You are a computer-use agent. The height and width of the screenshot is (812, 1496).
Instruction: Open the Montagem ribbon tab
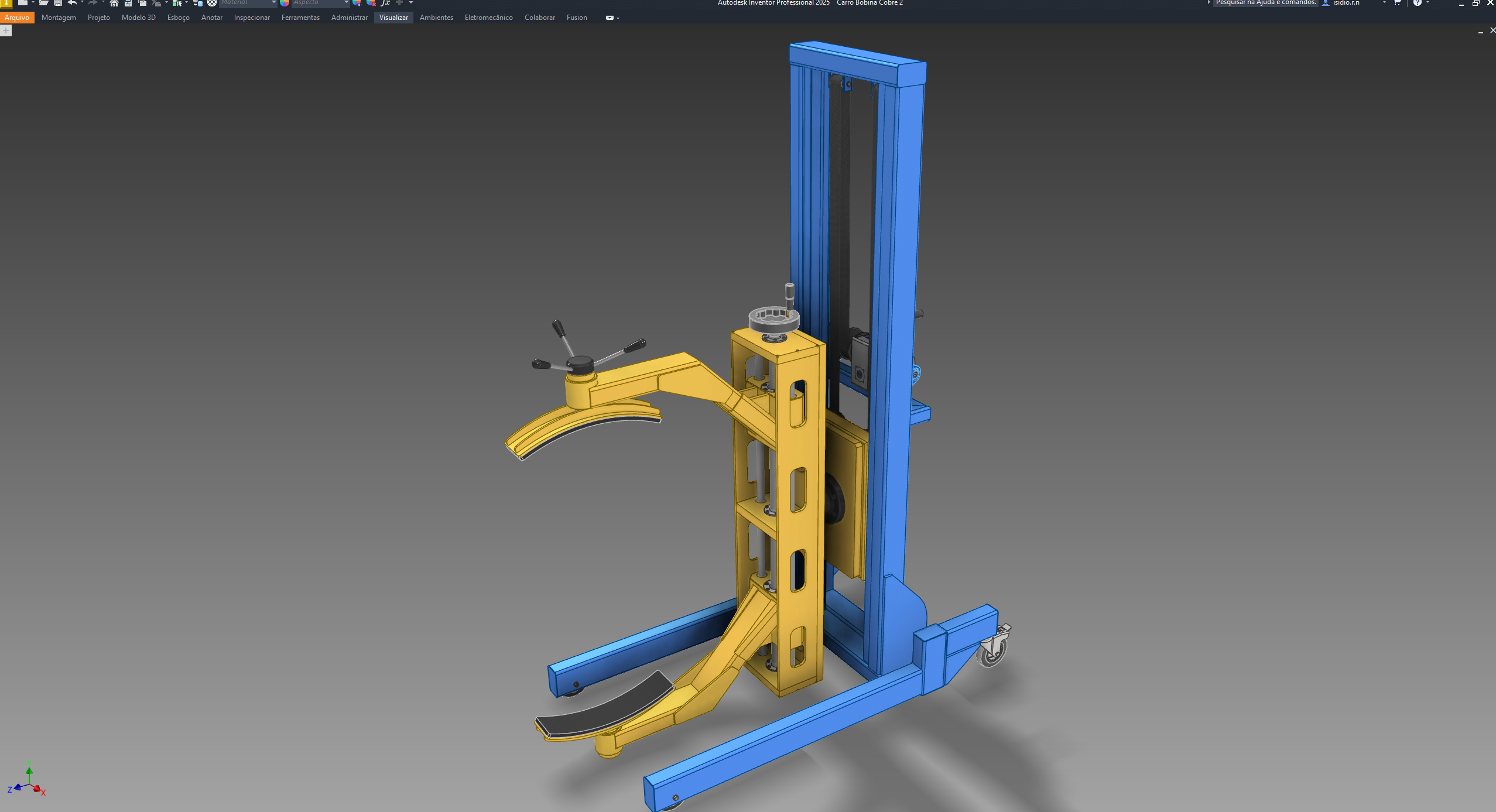tap(59, 18)
